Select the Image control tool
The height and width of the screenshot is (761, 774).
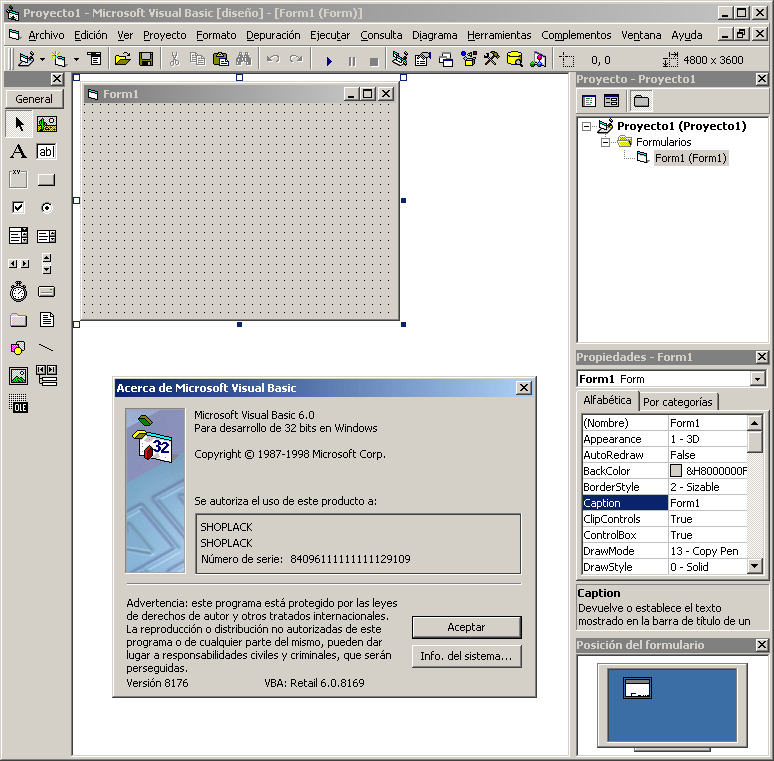19,376
